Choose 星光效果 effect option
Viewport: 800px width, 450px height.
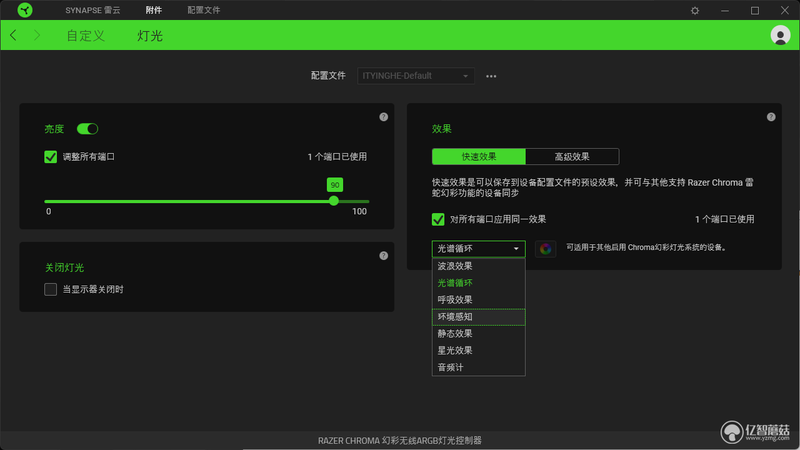[479, 351]
